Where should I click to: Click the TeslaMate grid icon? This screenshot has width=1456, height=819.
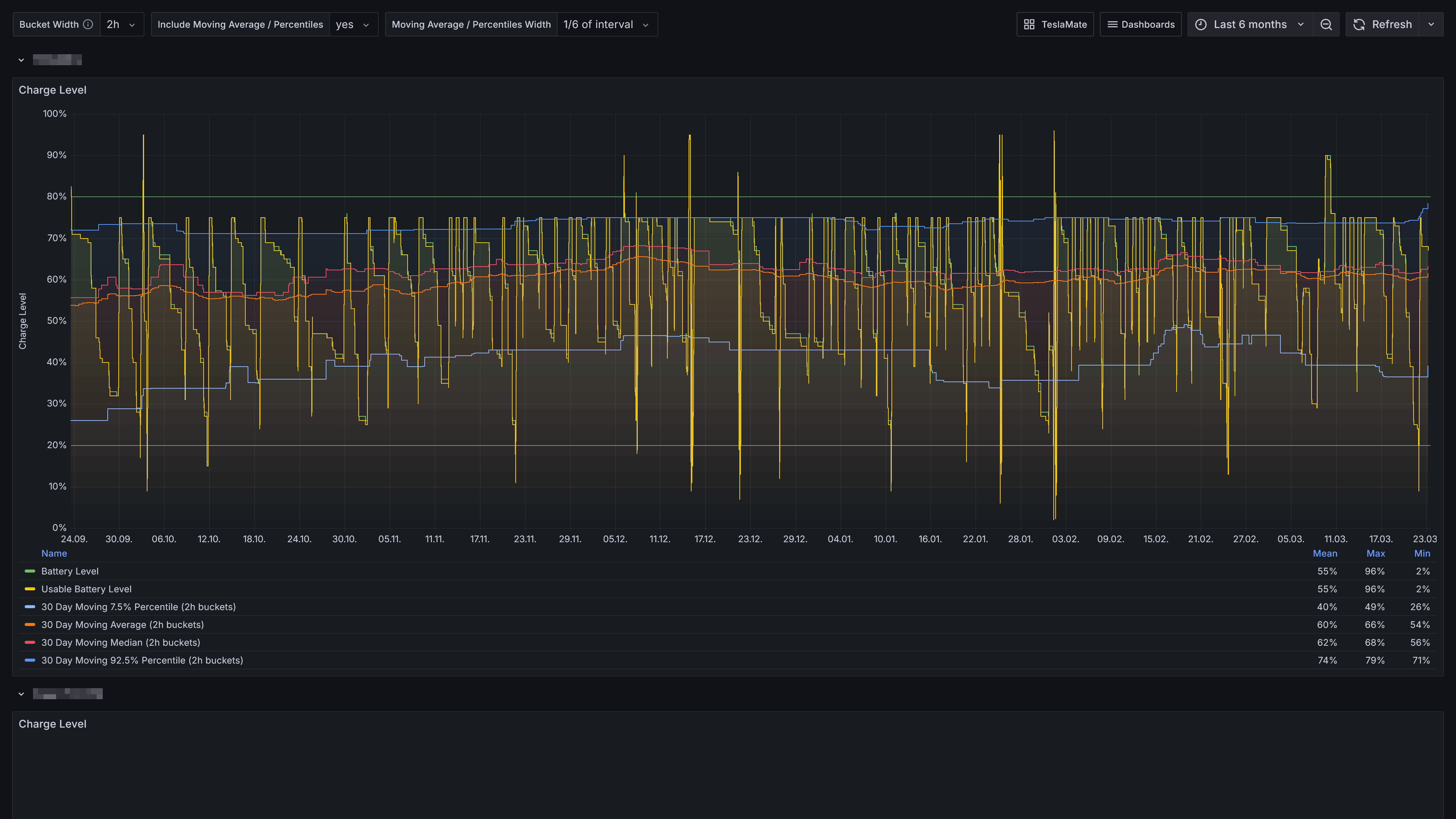1029,24
